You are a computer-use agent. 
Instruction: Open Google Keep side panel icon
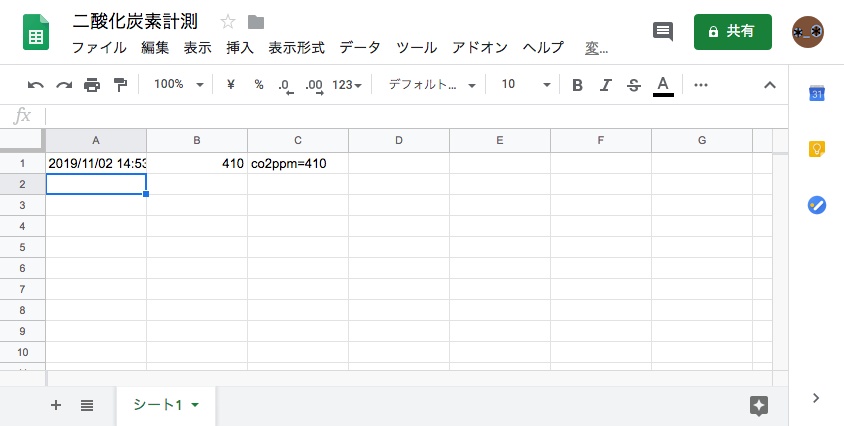(x=816, y=149)
